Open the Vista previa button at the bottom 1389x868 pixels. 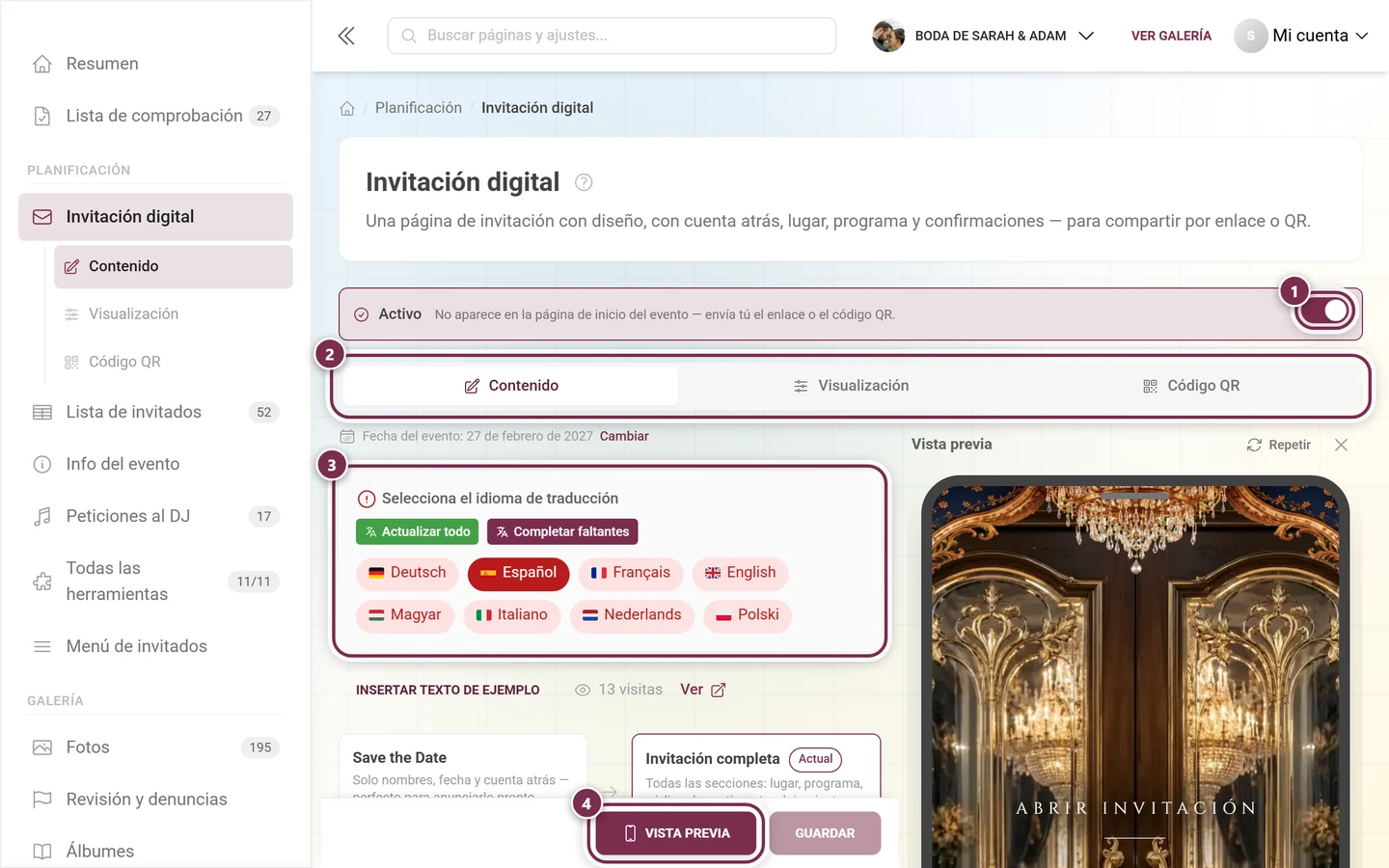tap(676, 833)
